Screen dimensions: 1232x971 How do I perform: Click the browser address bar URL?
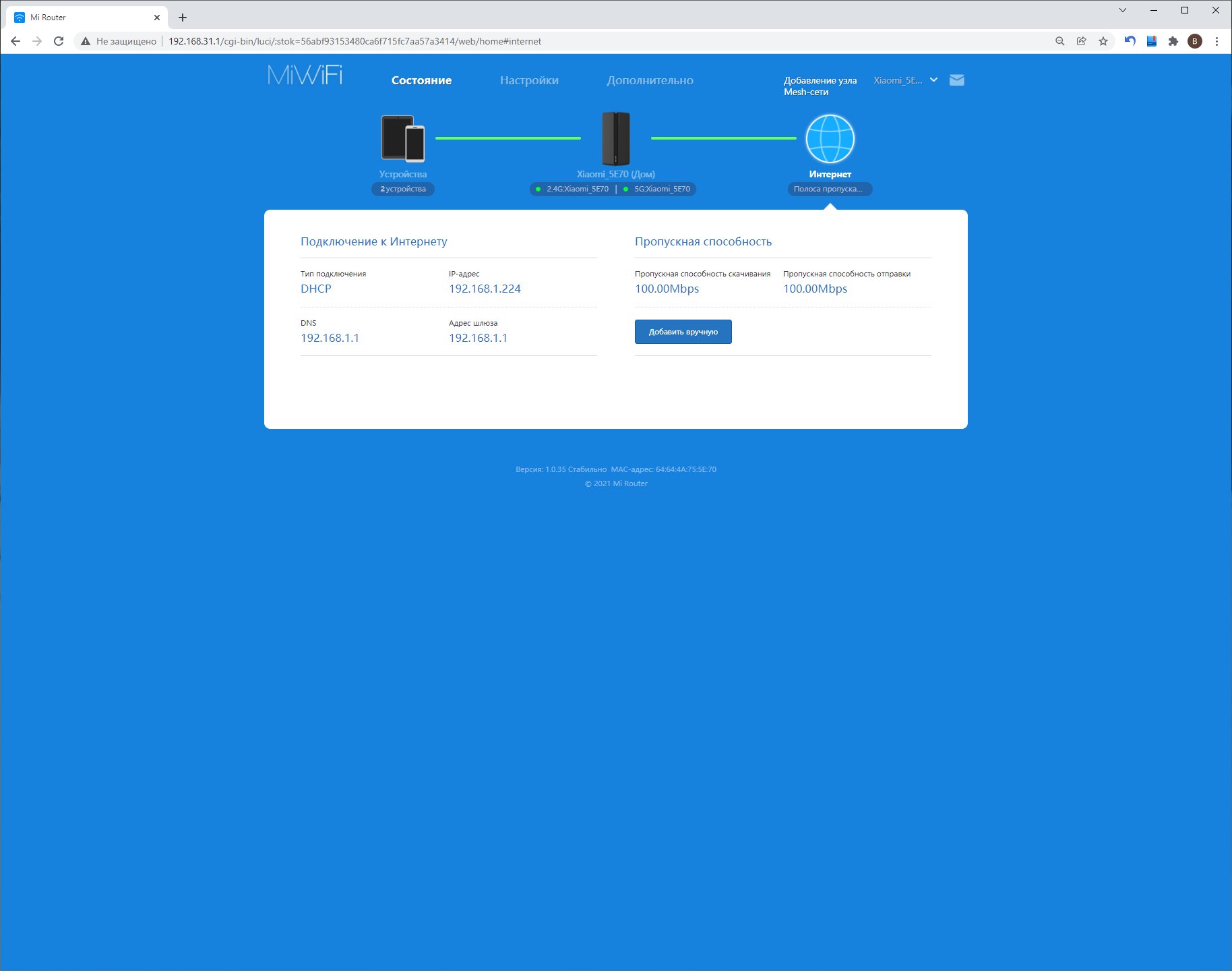pyautogui.click(x=355, y=41)
